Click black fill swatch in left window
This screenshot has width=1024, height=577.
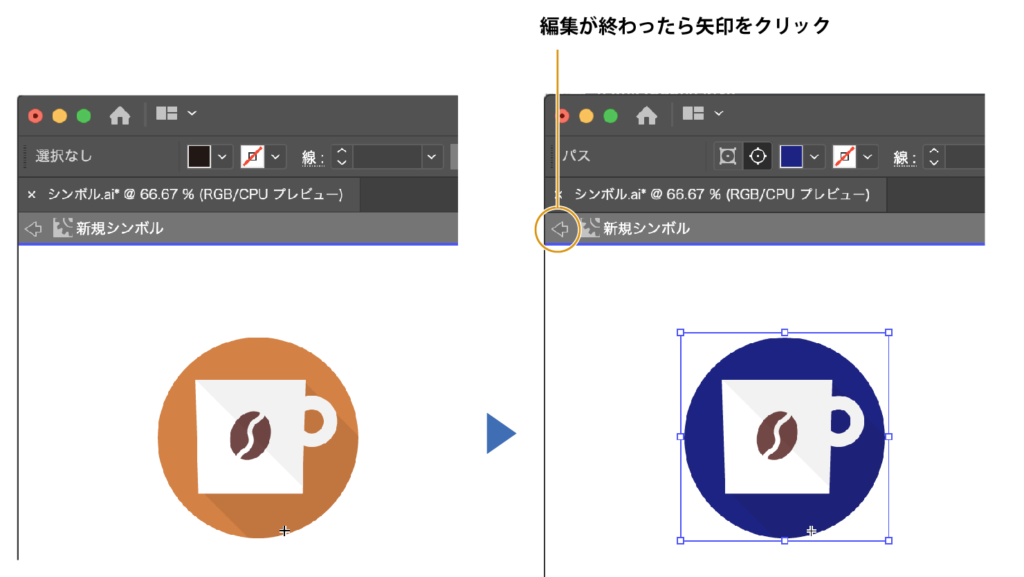pyautogui.click(x=199, y=157)
